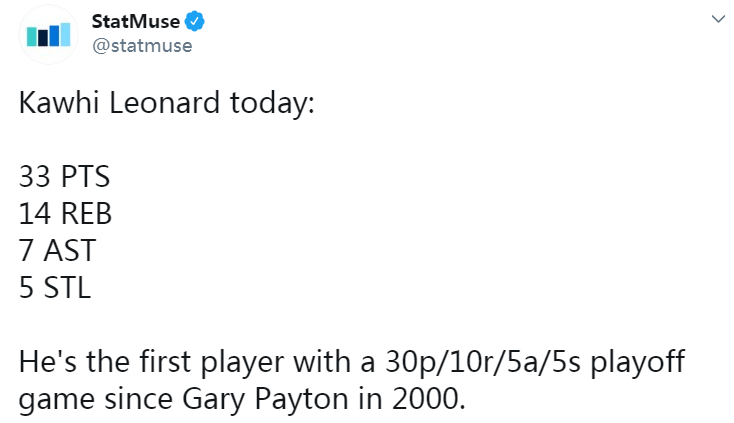Viewport: 734px width, 423px height.
Task: Click the "Gary Payton" name in tweet
Action: click(x=265, y=400)
